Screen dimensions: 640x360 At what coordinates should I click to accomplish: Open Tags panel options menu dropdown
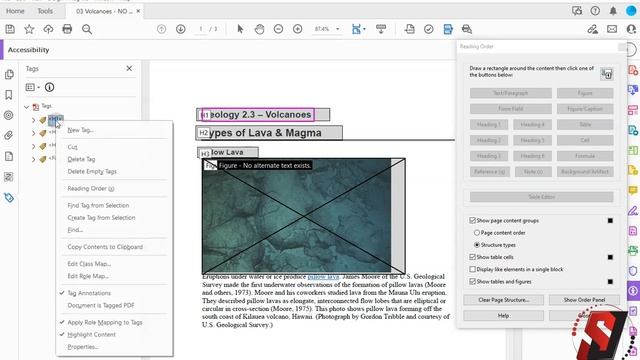(33, 87)
